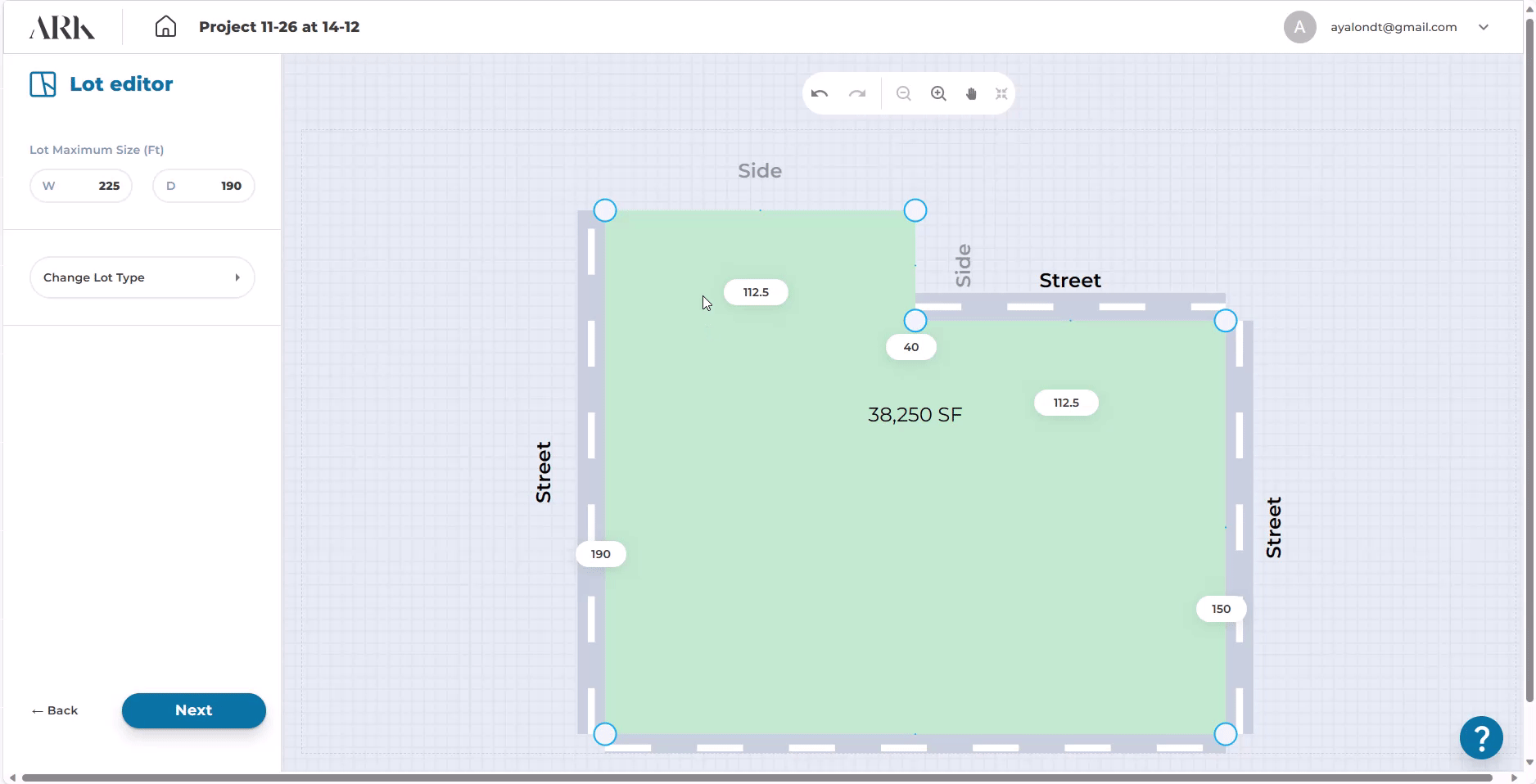Expand the Change Lot Type menu
The height and width of the screenshot is (784, 1536).
pos(142,277)
